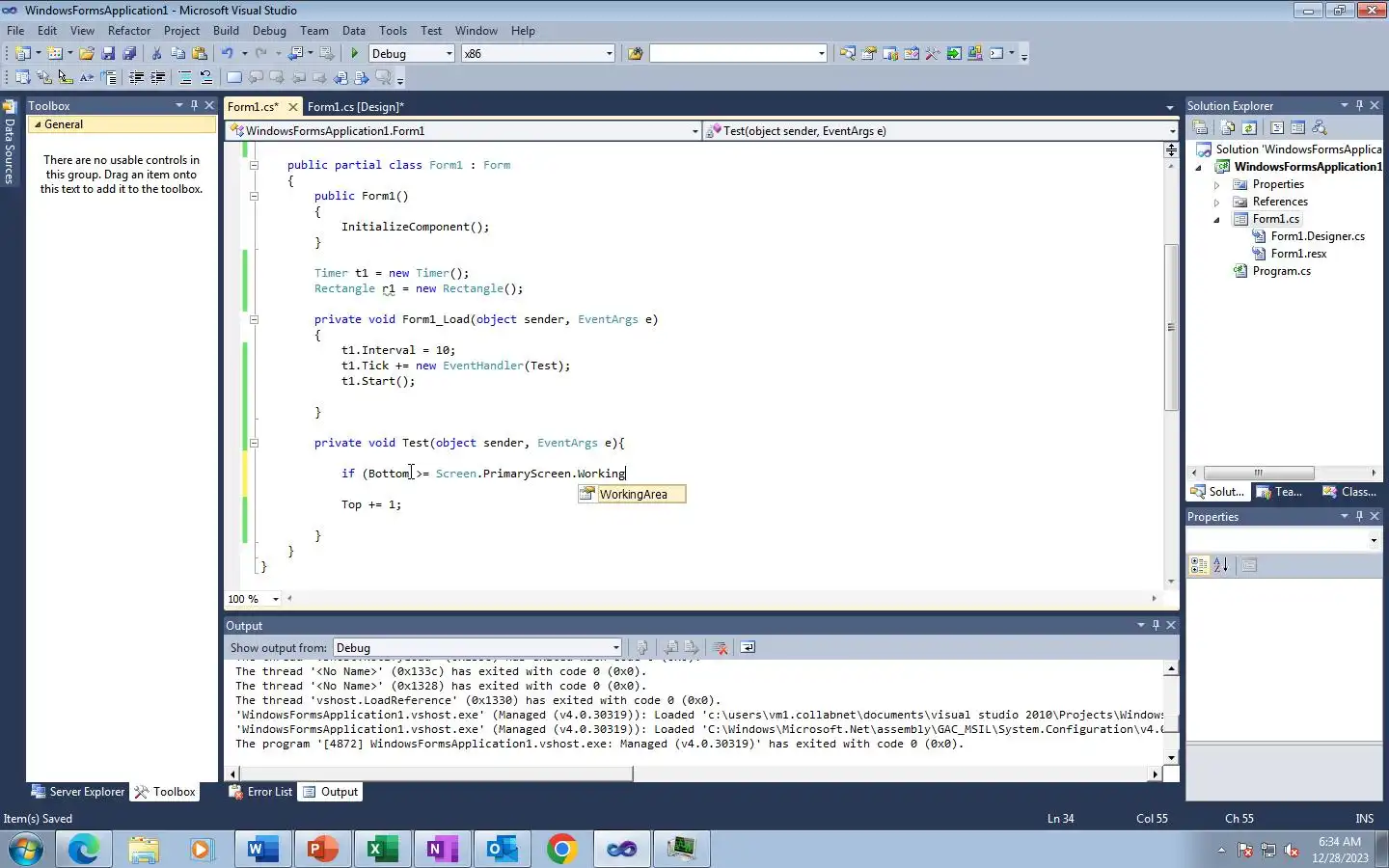Switch to the Error List tab

tap(260, 792)
